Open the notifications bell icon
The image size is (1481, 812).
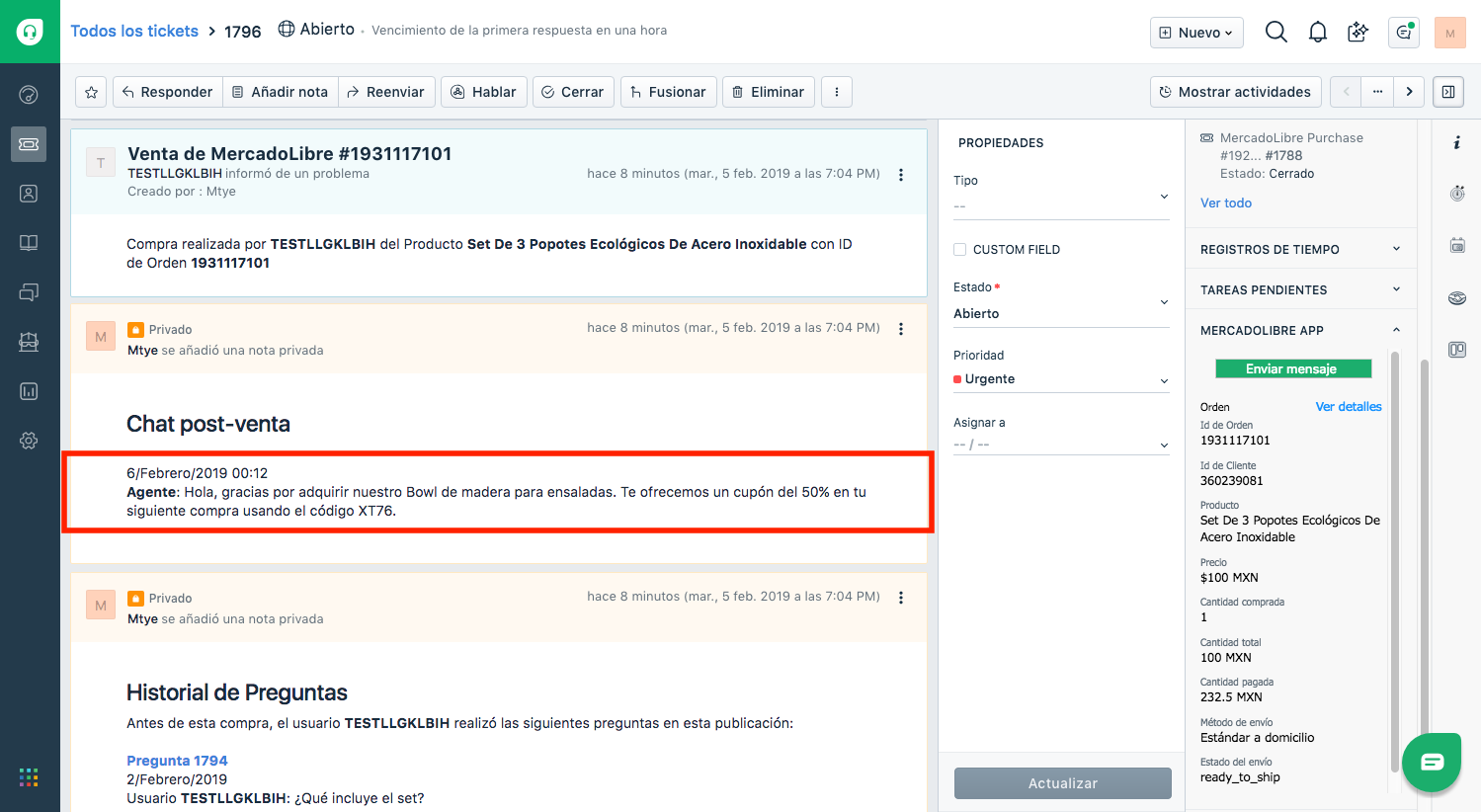coord(1318,33)
